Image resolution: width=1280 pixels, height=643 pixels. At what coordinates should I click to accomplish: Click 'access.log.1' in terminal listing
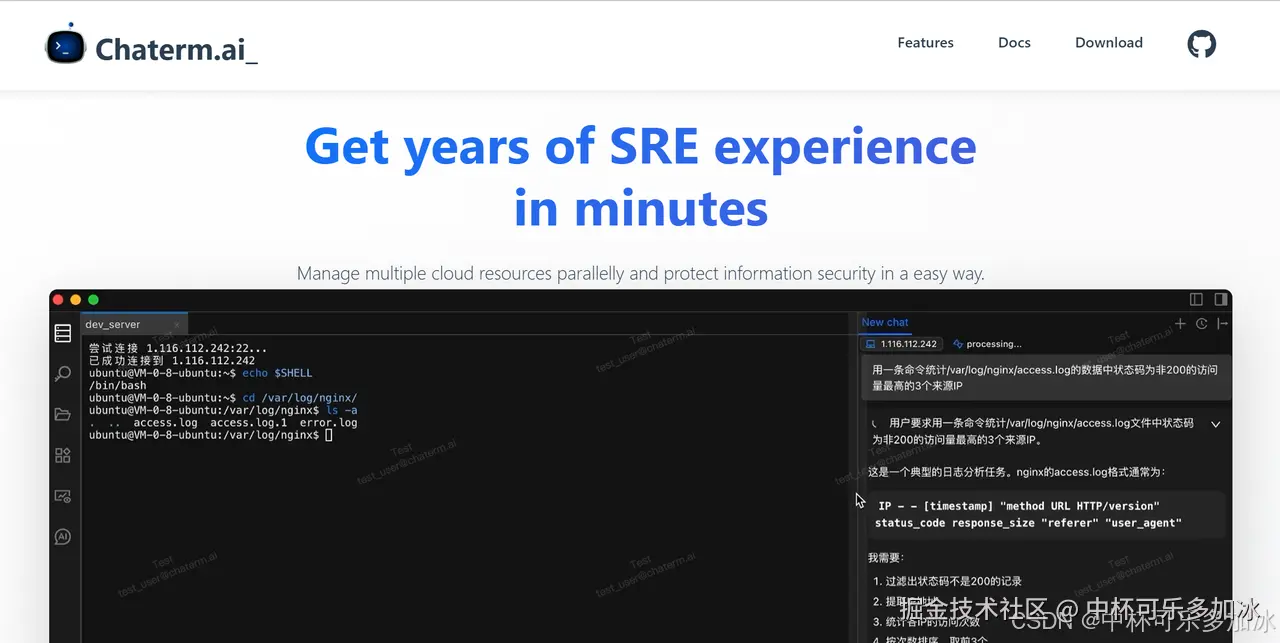pos(248,423)
